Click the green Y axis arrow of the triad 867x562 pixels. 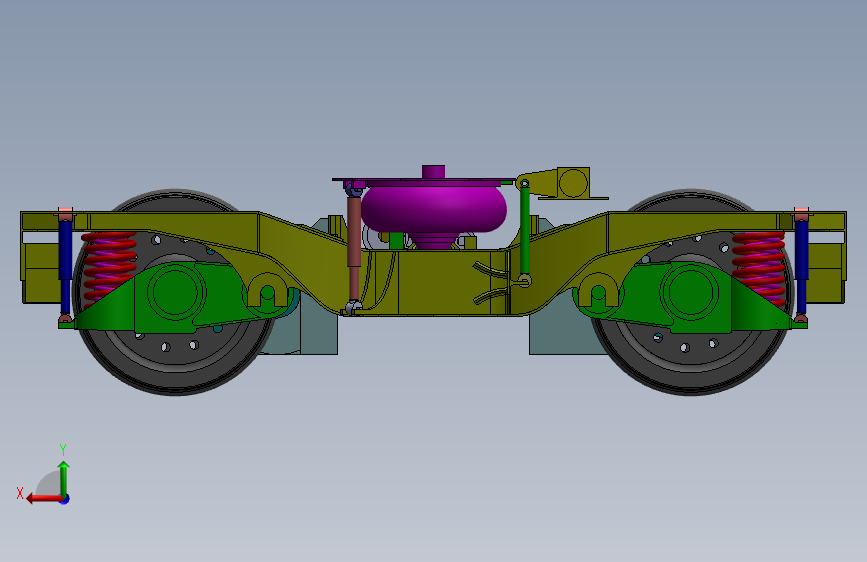pos(64,479)
